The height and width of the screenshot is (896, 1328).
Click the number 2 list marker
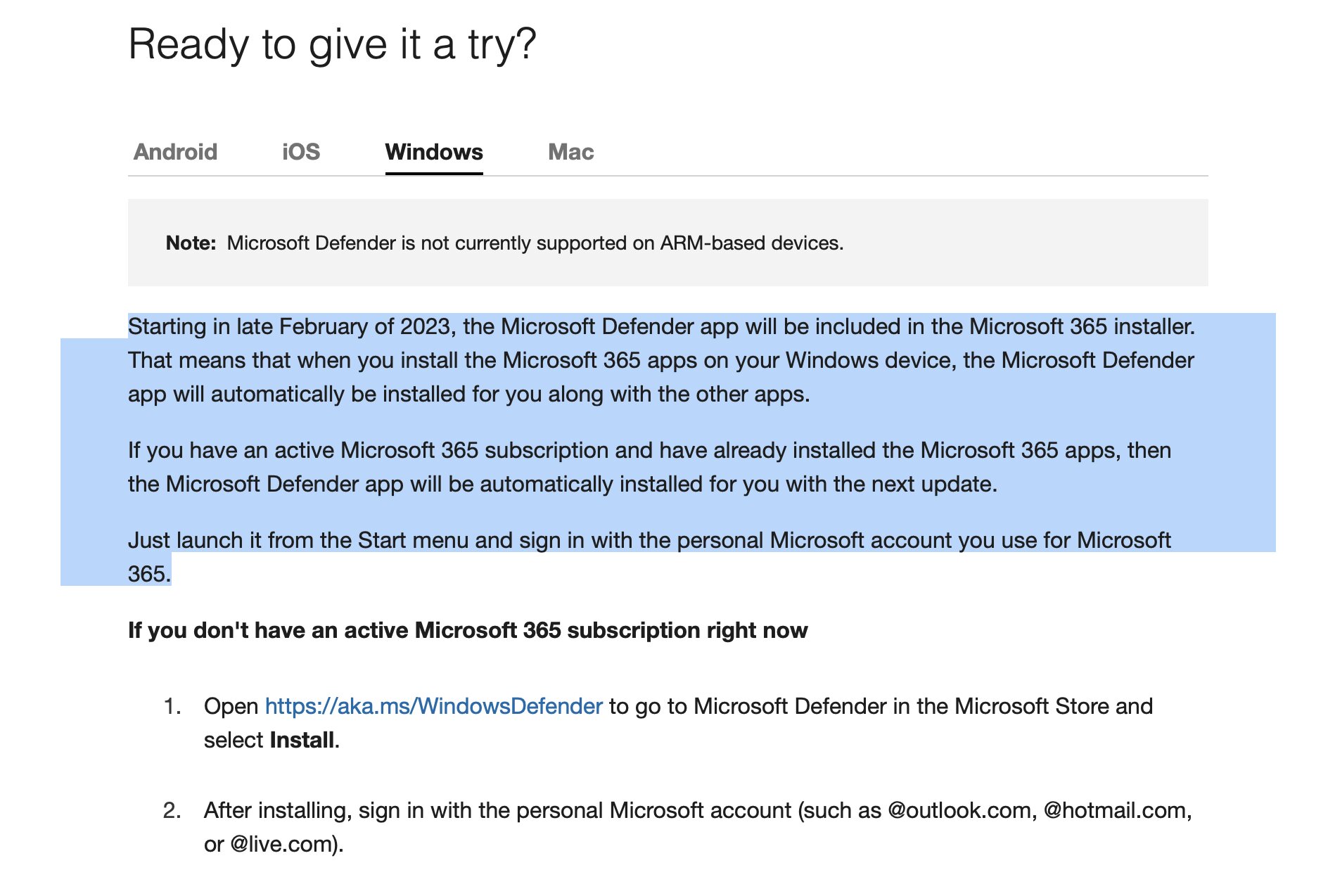point(172,810)
